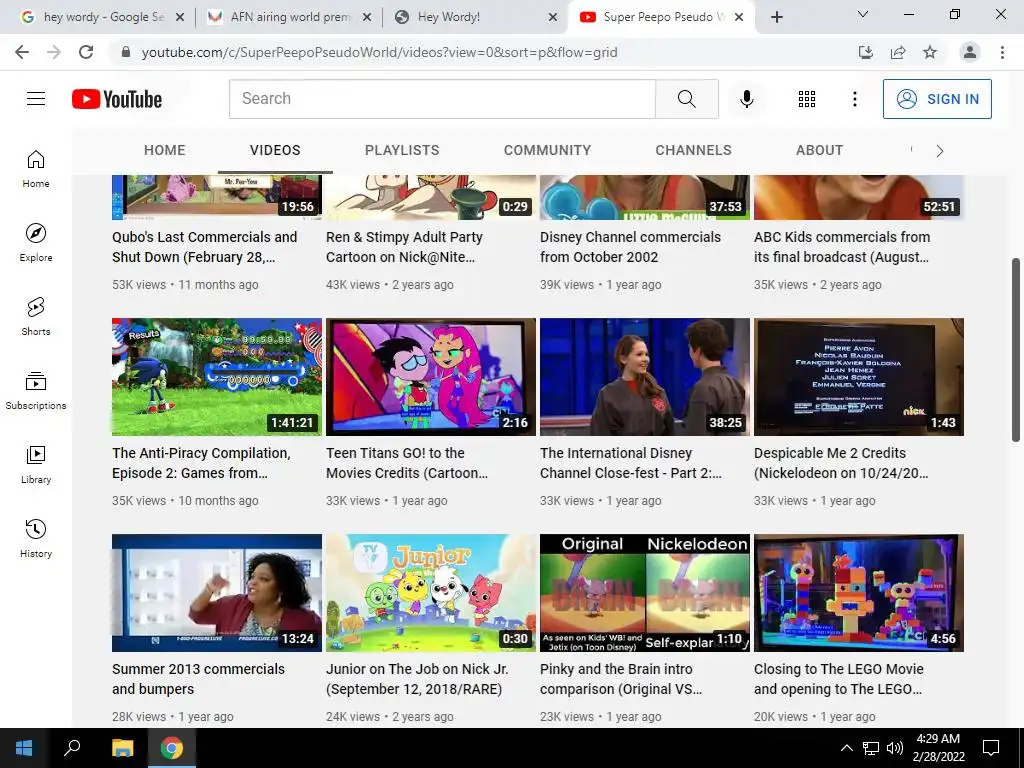This screenshot has height=768, width=1024.
Task: Switch to the channel HOME tab
Action: 165,150
